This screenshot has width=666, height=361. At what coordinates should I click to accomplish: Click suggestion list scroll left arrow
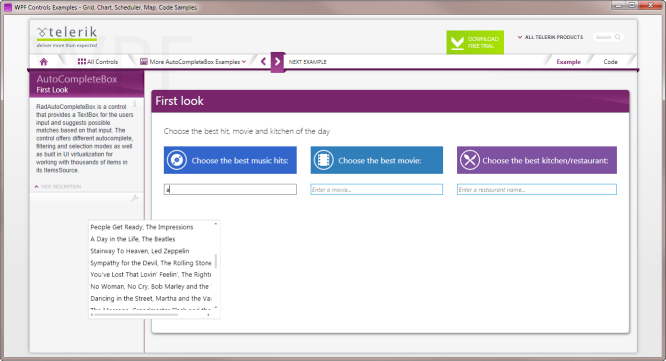pos(92,315)
